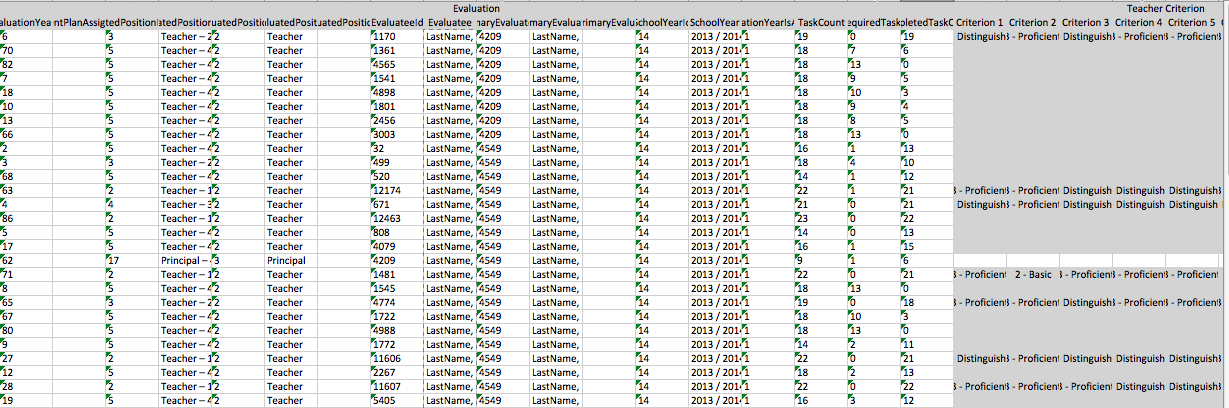The image size is (1229, 408).
Task: Click the EvaluateeId cell '1361'
Action: pos(397,50)
